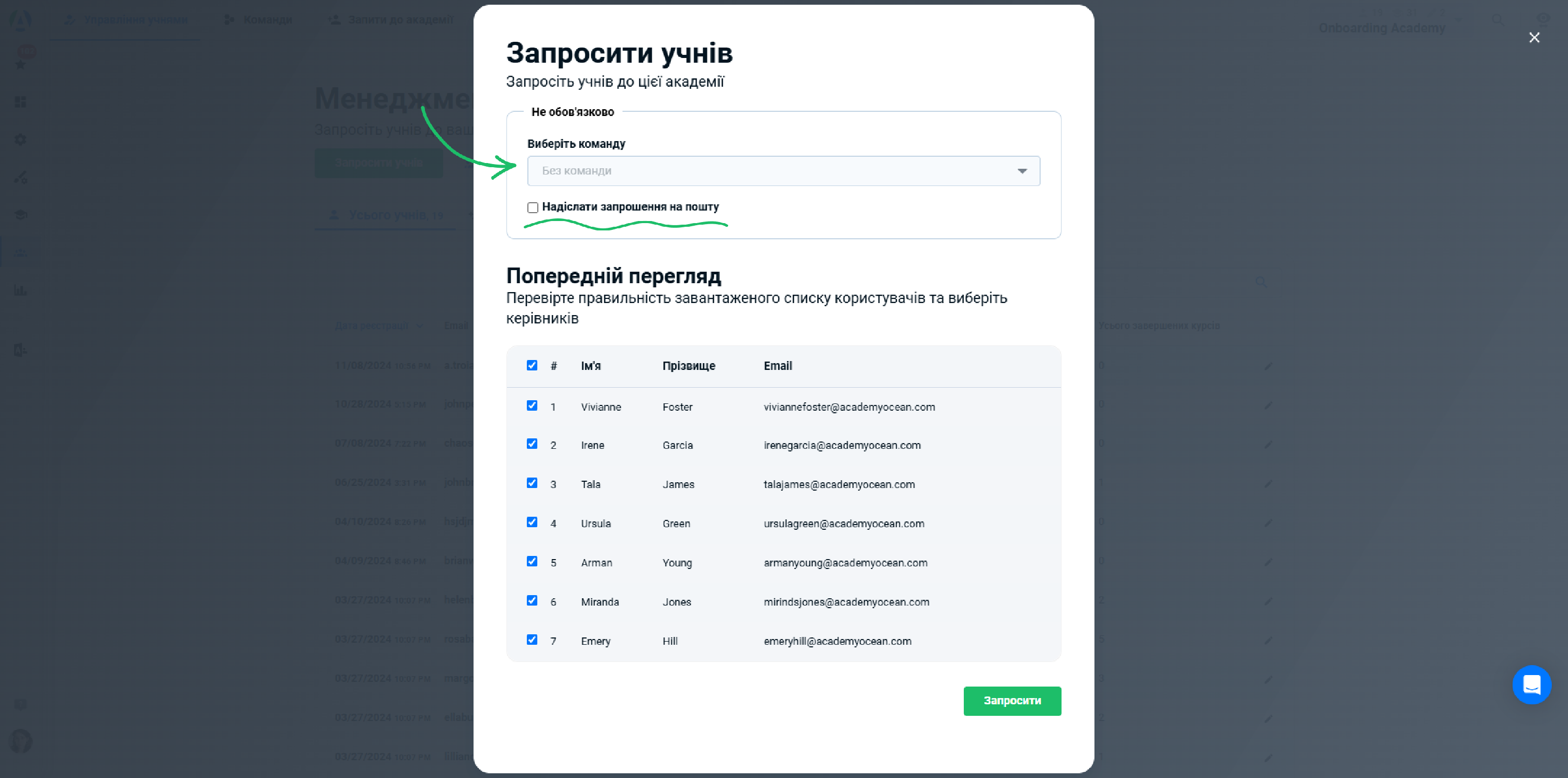Image resolution: width=1568 pixels, height=778 pixels.
Task: Uncheck the row for Emery Hill
Action: [532, 640]
